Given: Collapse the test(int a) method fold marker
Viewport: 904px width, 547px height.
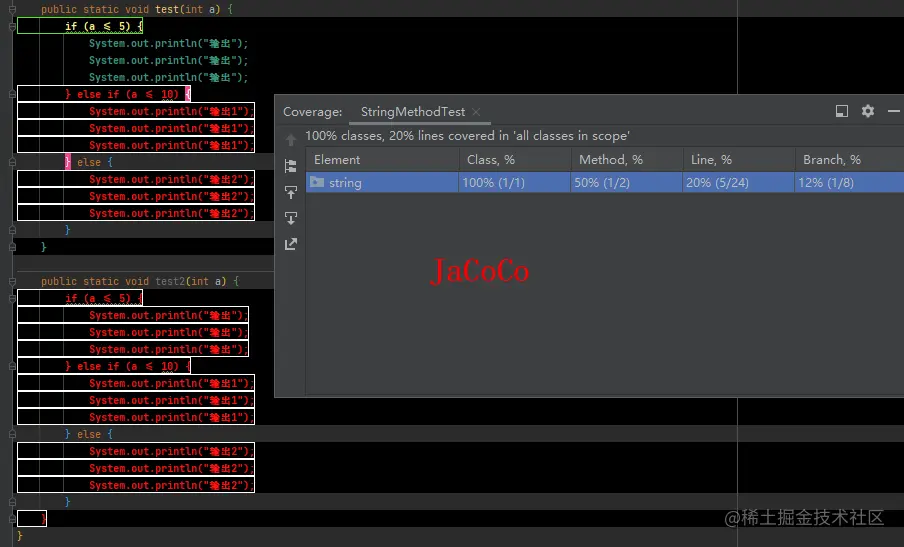Looking at the screenshot, I should click(12, 9).
